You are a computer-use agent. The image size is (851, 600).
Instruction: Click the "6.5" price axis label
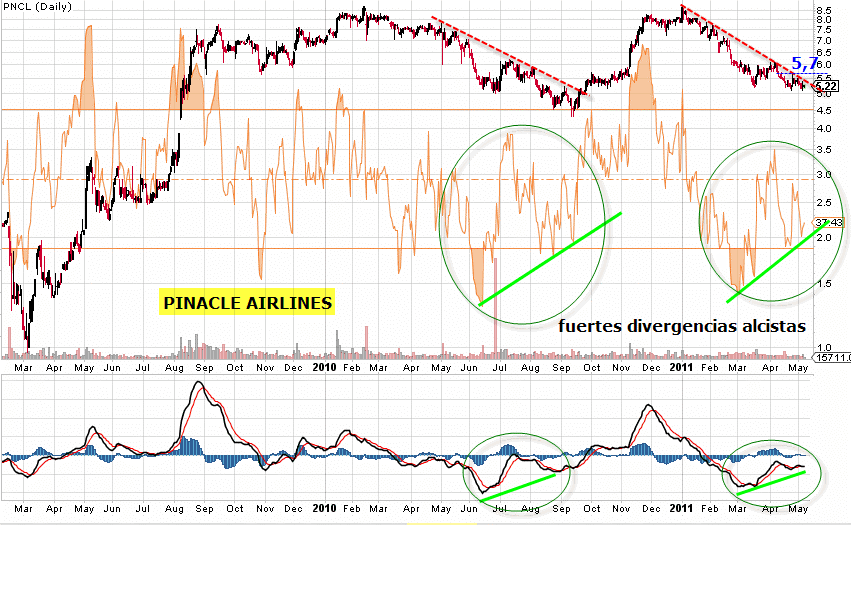[823, 53]
